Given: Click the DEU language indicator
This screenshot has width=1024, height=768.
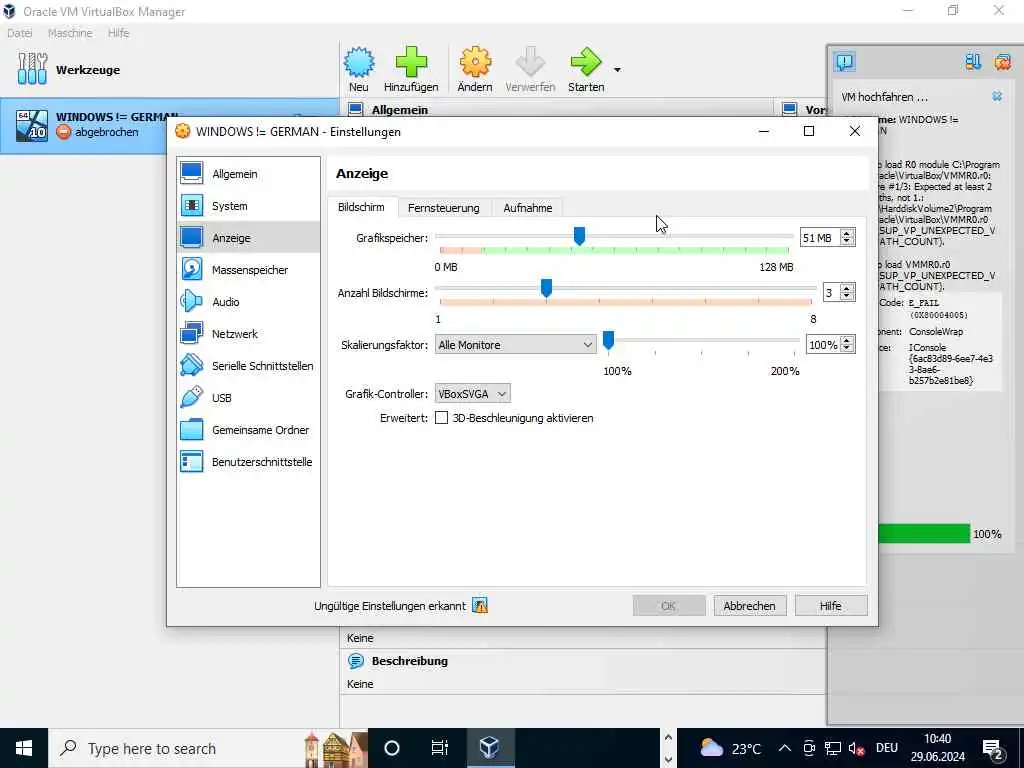Looking at the screenshot, I should click(887, 748).
